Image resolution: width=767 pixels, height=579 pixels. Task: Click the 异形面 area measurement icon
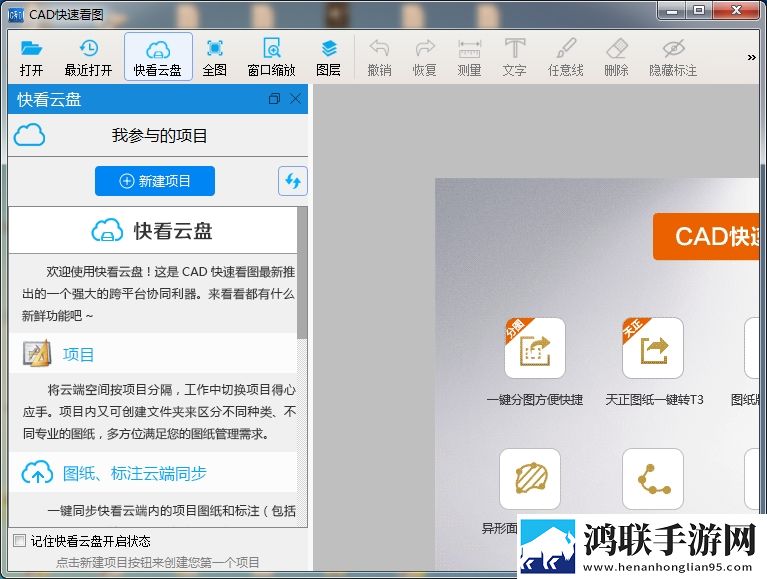click(530, 479)
